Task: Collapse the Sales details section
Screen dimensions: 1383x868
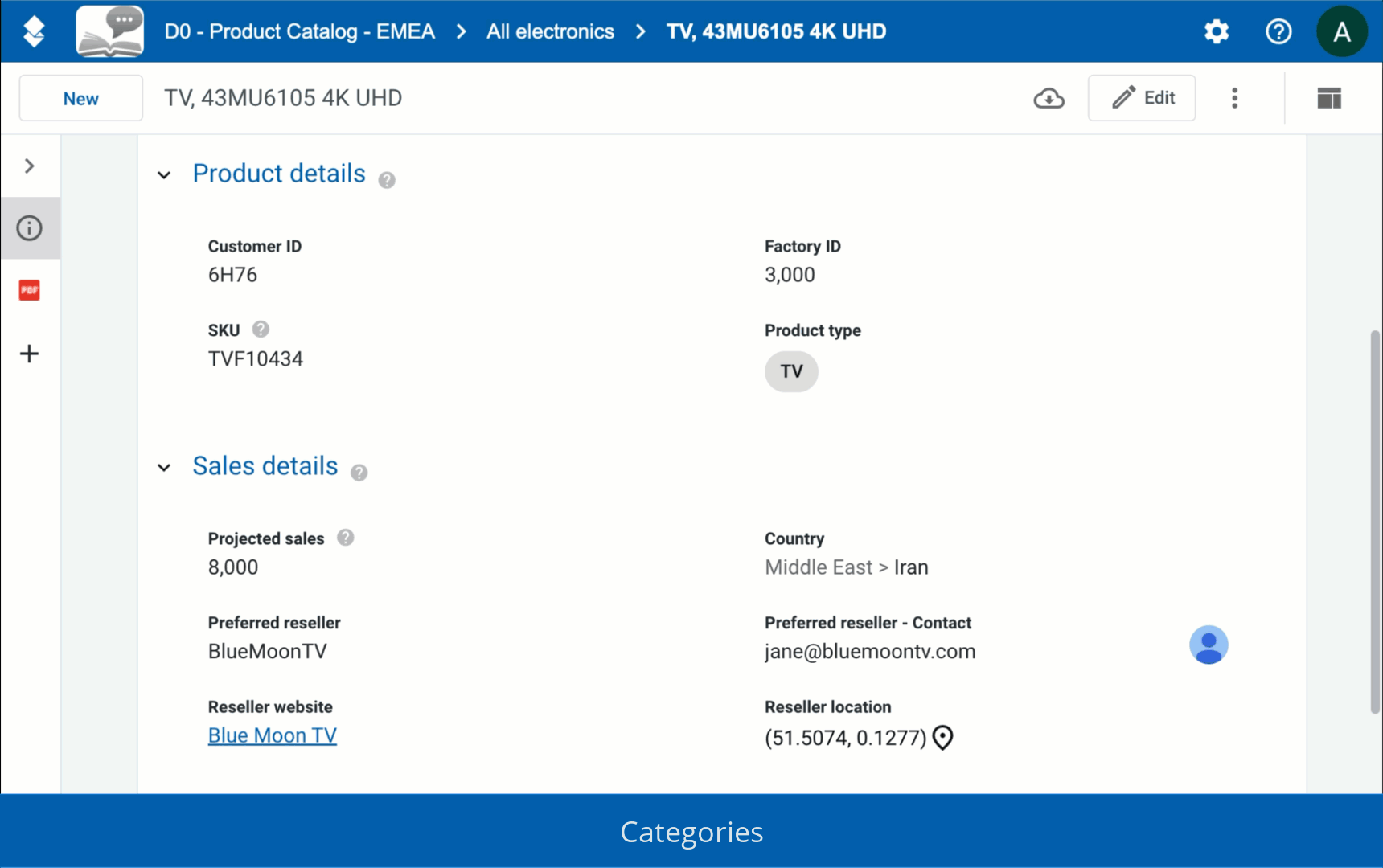Action: click(x=164, y=467)
